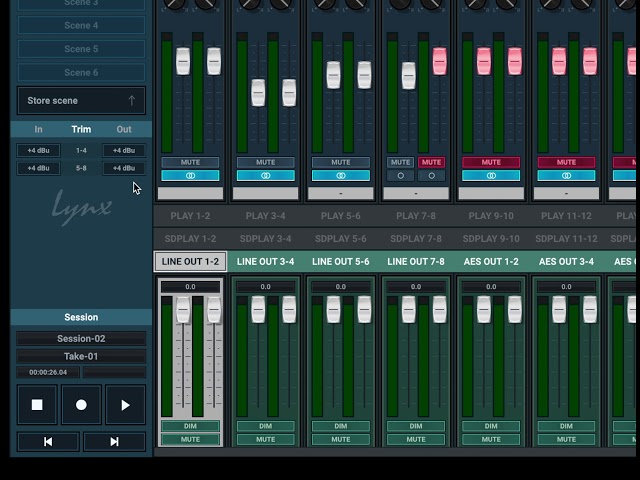Click the Store scene button
Screen dimensions: 640x480
pyautogui.click(x=81, y=100)
